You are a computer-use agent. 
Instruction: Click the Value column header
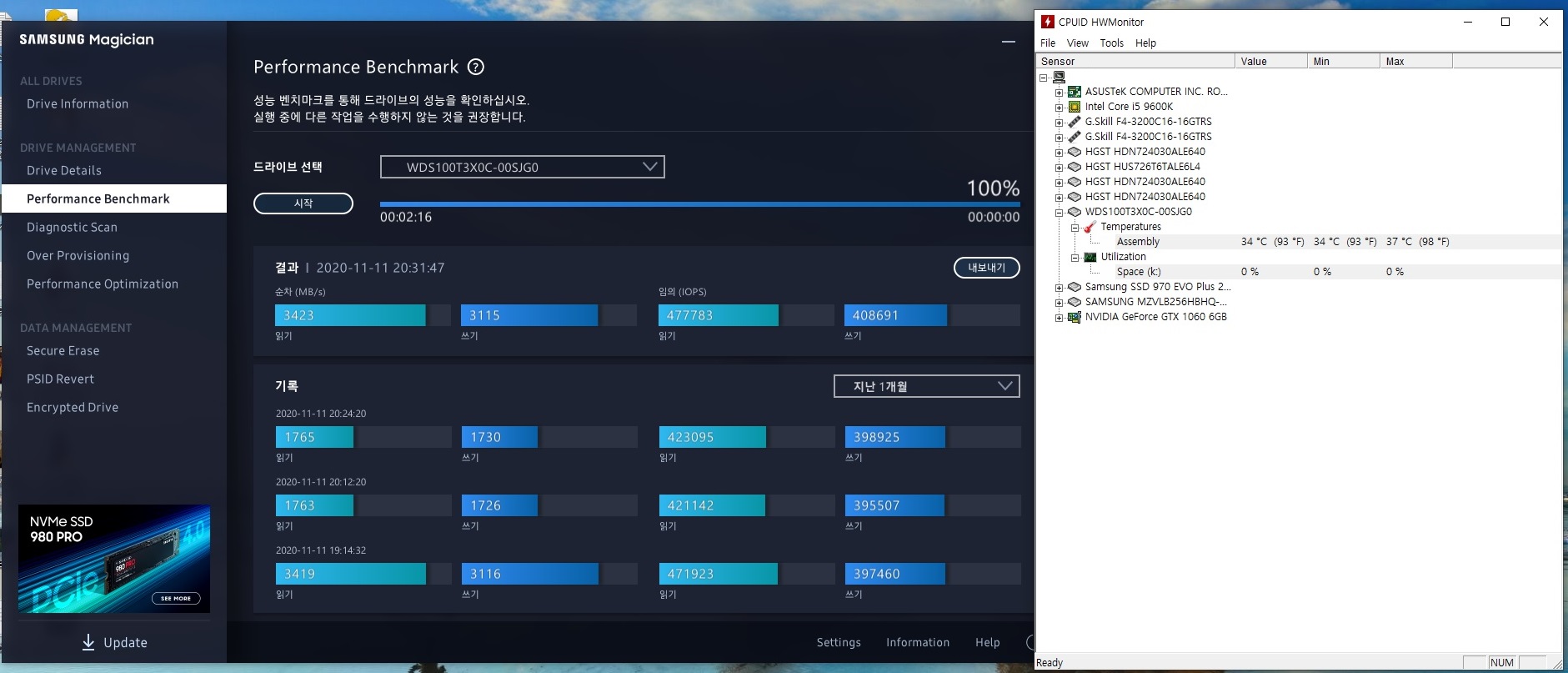point(1270,61)
